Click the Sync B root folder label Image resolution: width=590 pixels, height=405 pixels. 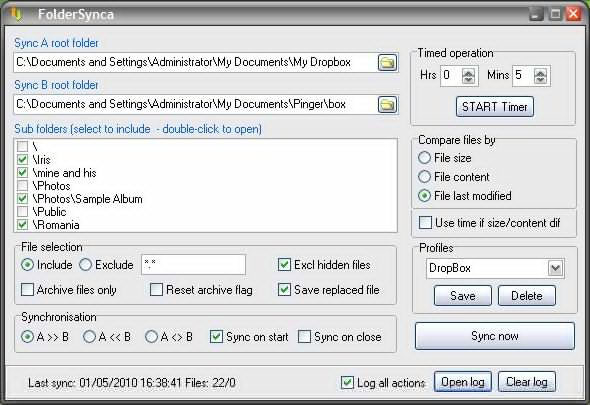pyautogui.click(x=56, y=85)
